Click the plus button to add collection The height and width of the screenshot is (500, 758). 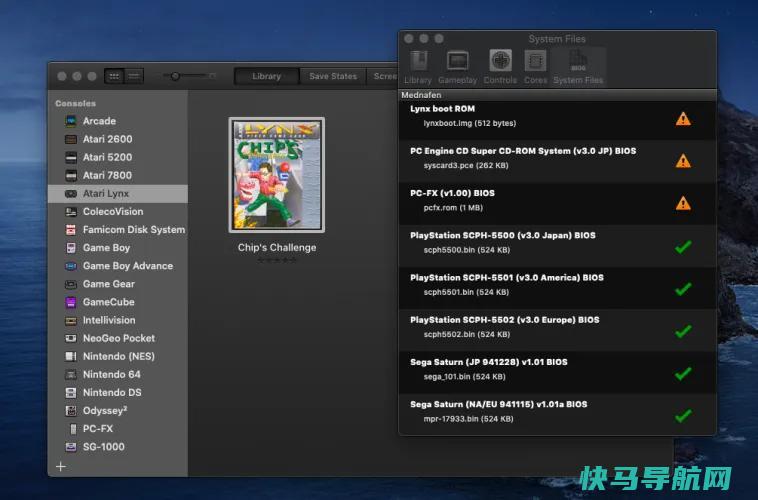click(60, 467)
